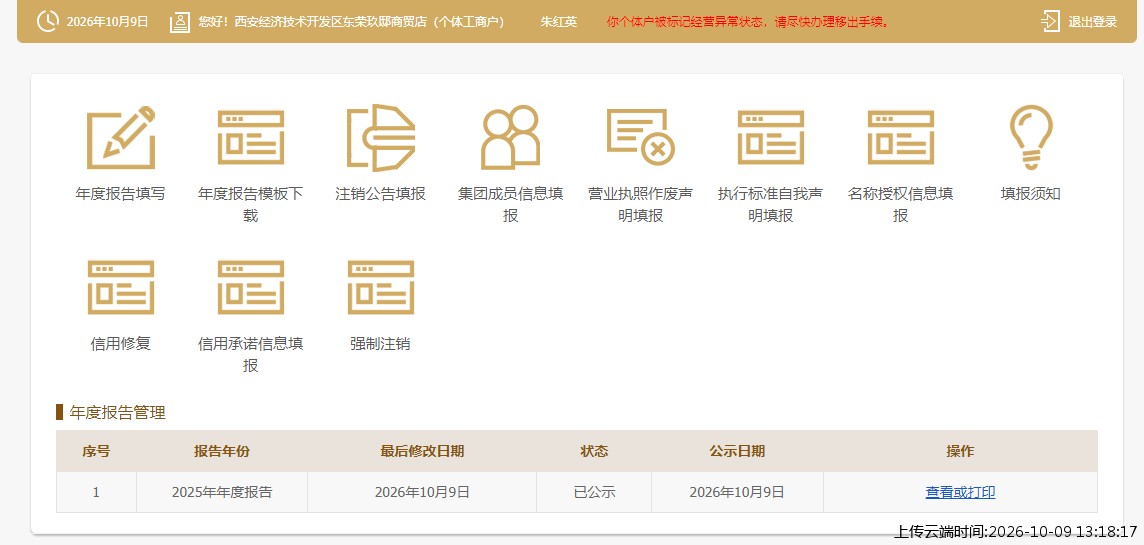Click the 年度报告填写 label

pos(120,194)
